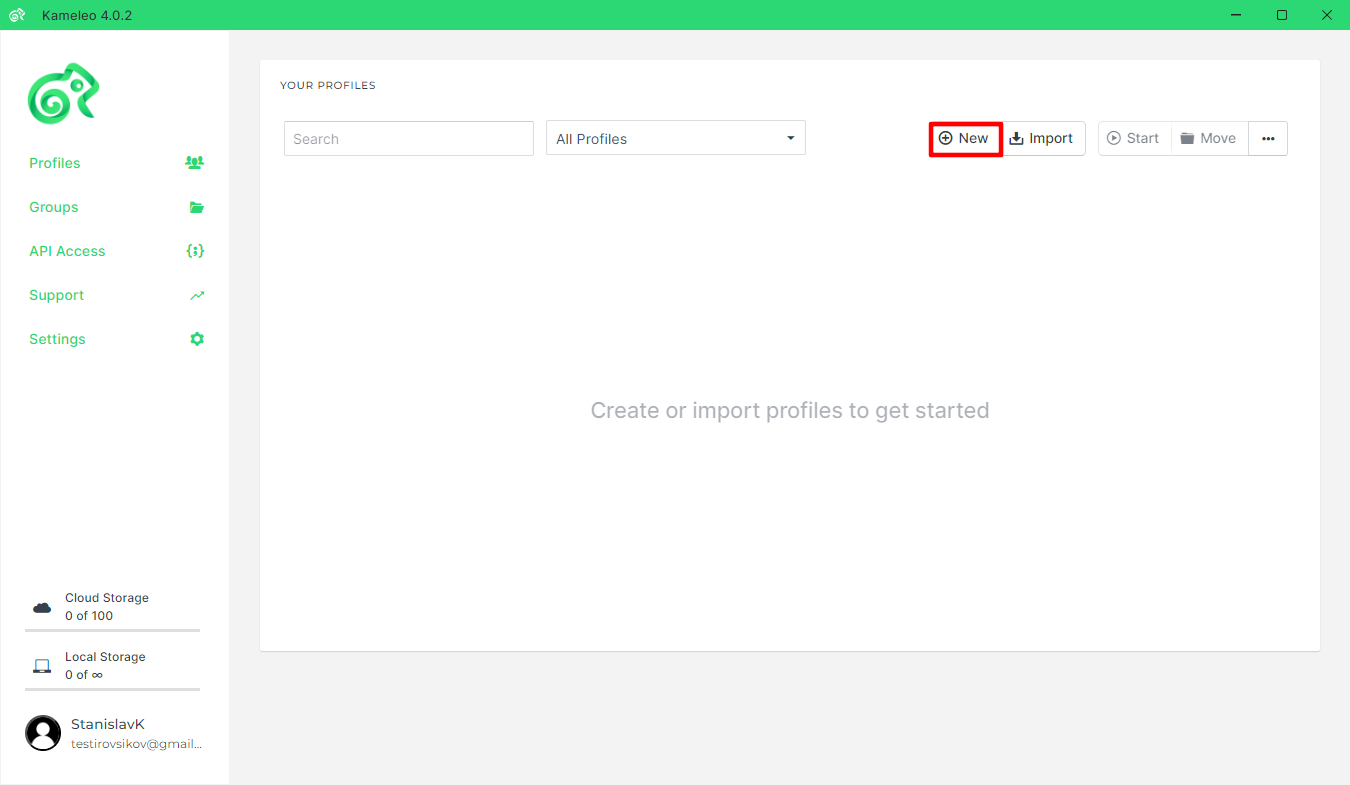
Task: Open the All Profiles dropdown
Action: coord(675,139)
